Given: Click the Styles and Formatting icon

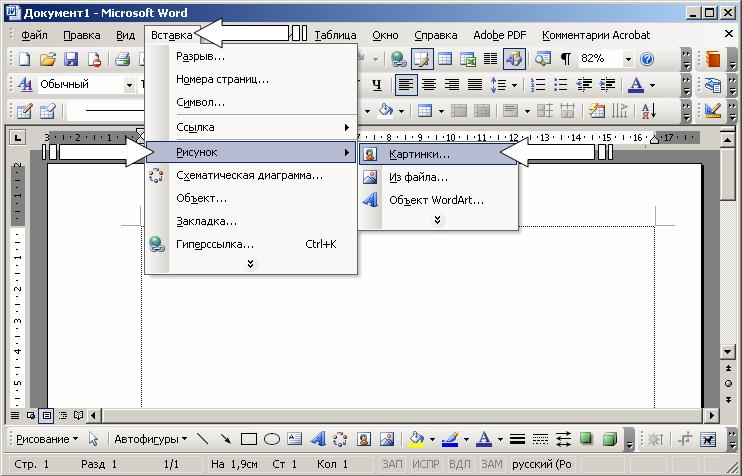Looking at the screenshot, I should [25, 85].
